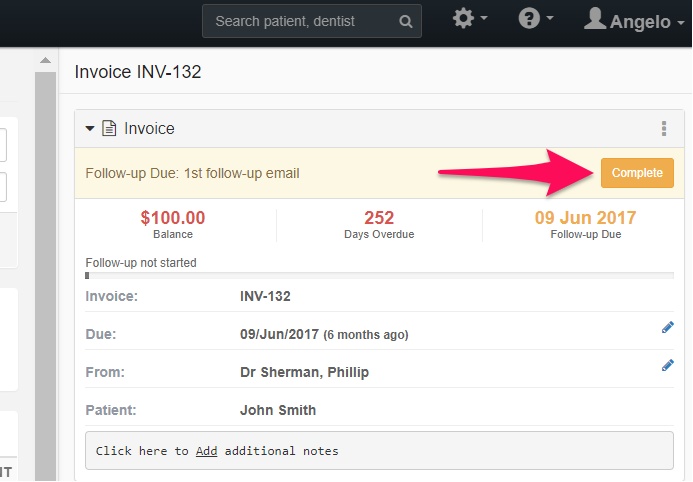Click the additional notes text box

coord(379,451)
